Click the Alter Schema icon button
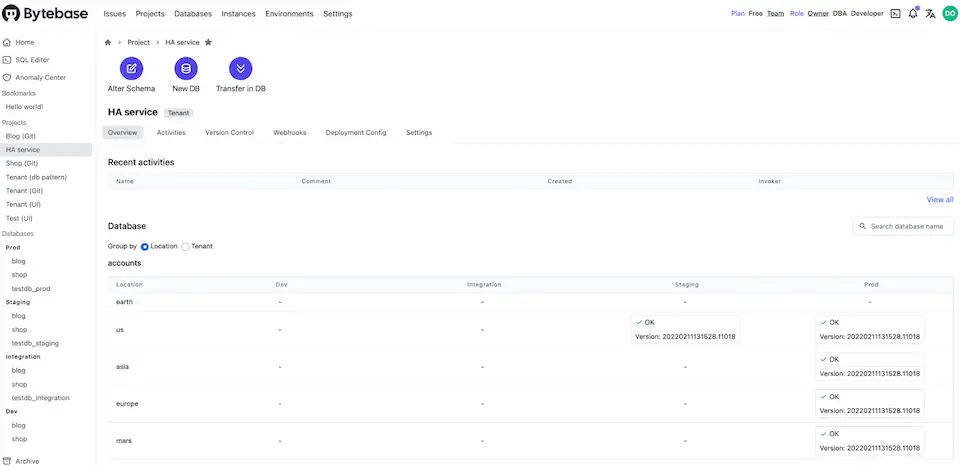 [131, 69]
